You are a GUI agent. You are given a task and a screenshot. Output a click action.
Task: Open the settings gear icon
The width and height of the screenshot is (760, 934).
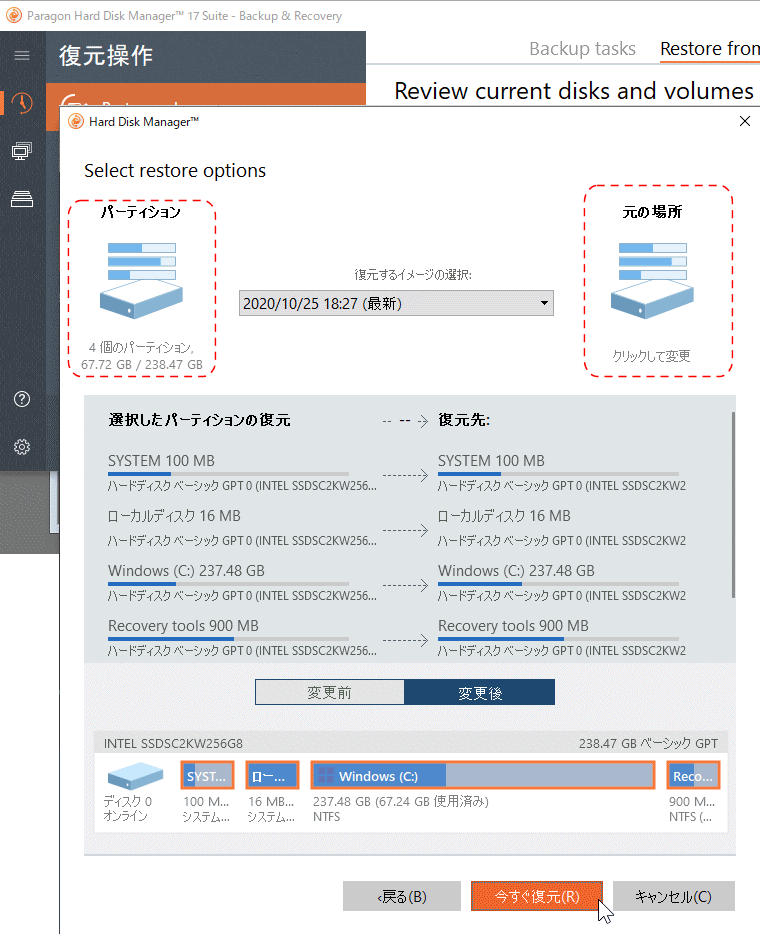21,447
